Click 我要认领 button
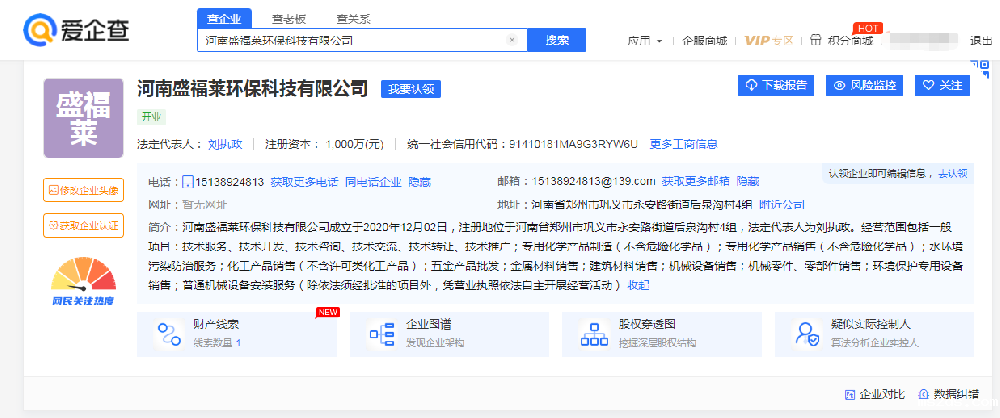The height and width of the screenshot is (418, 1000). click(411, 89)
